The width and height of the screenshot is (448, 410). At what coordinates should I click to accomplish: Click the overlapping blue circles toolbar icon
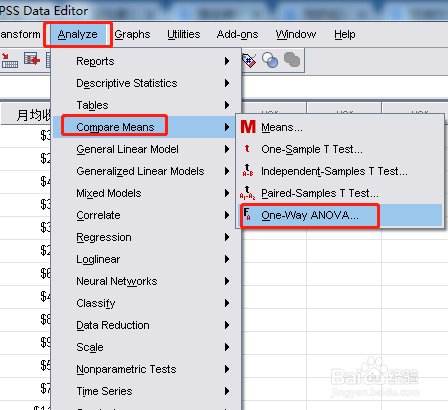(x=270, y=60)
